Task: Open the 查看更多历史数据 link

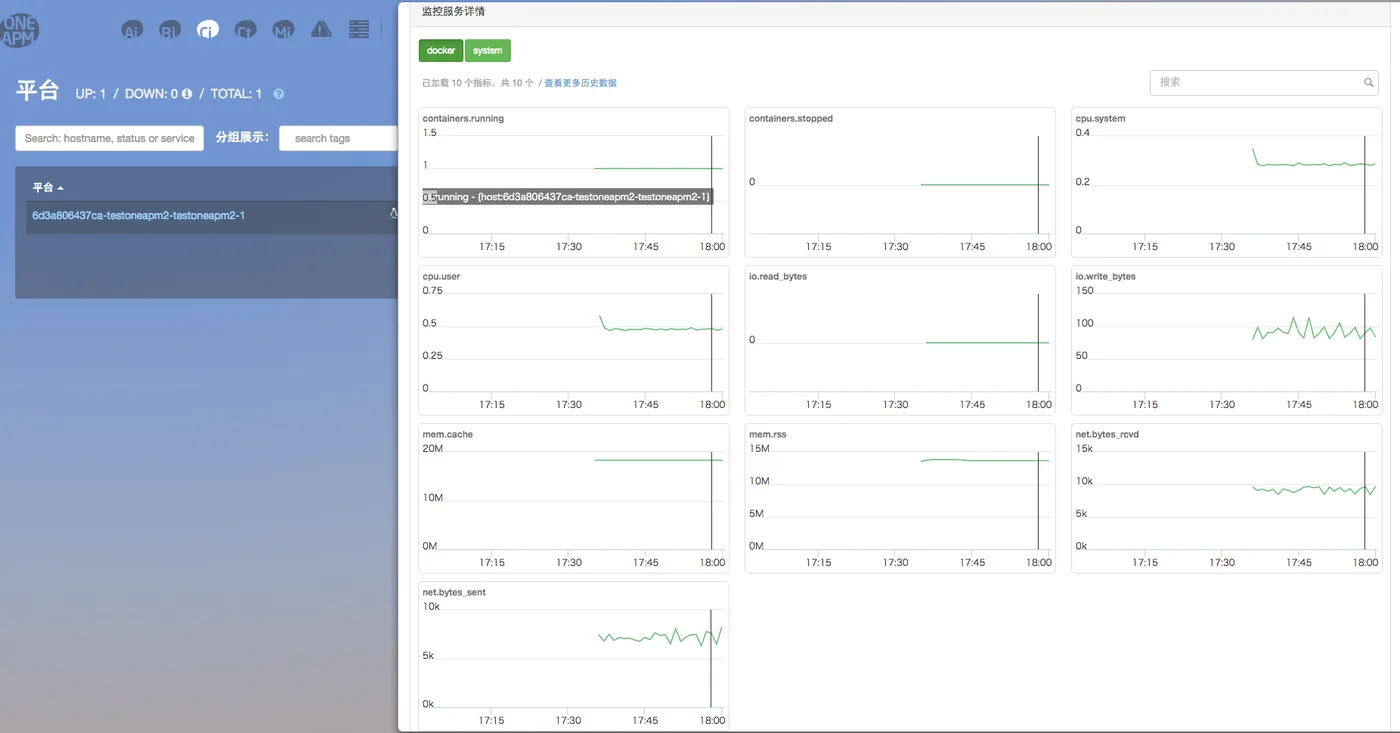Action: pyautogui.click(x=580, y=83)
